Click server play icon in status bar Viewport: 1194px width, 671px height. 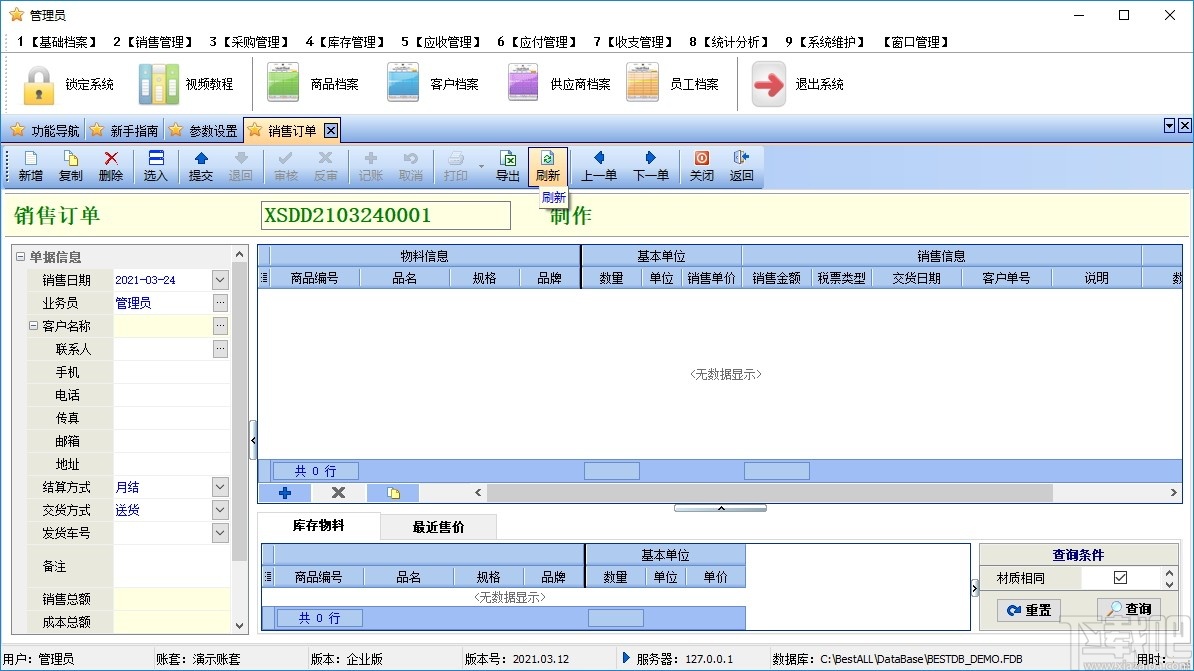tap(626, 658)
